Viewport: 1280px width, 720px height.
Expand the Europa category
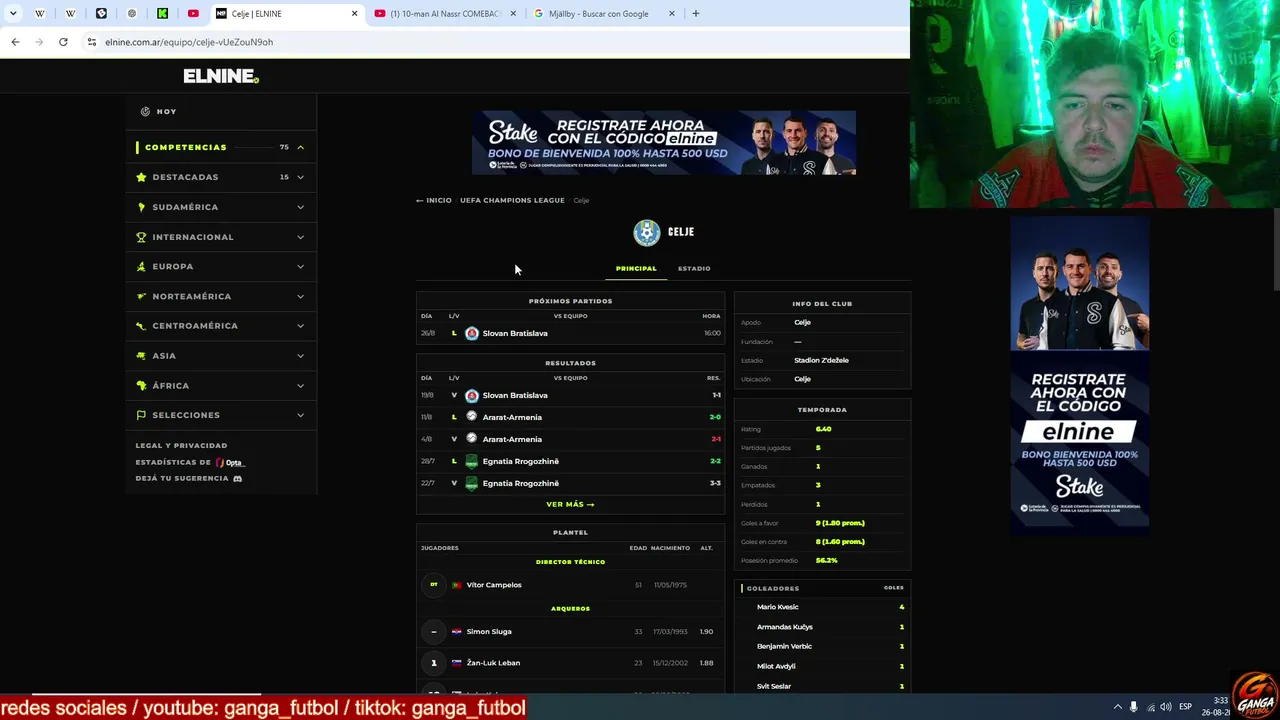[x=300, y=266]
